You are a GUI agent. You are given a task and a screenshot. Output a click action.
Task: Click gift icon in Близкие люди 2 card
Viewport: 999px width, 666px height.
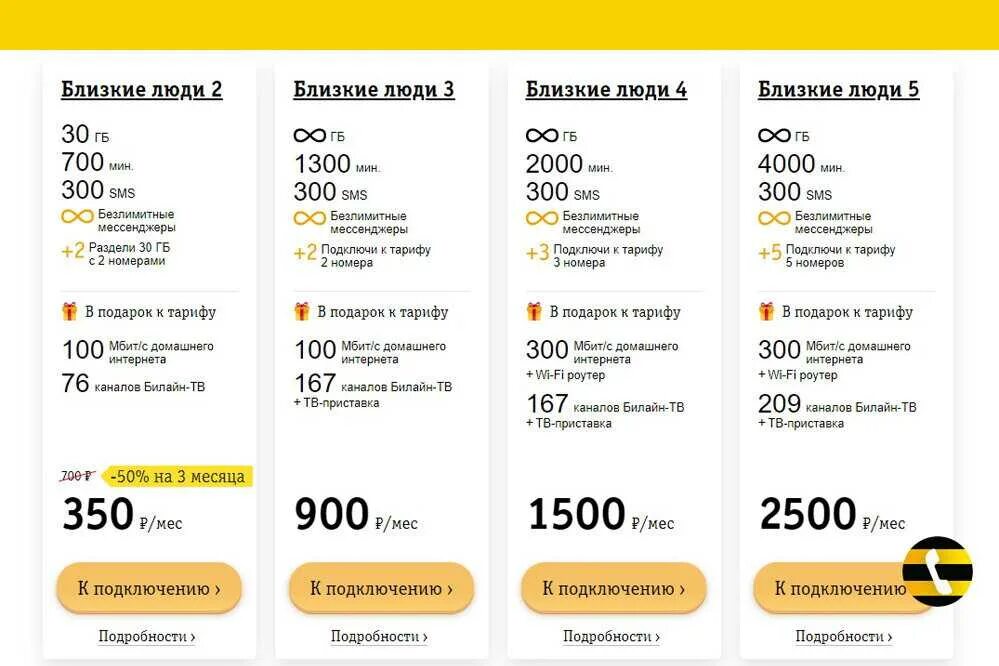click(x=69, y=312)
